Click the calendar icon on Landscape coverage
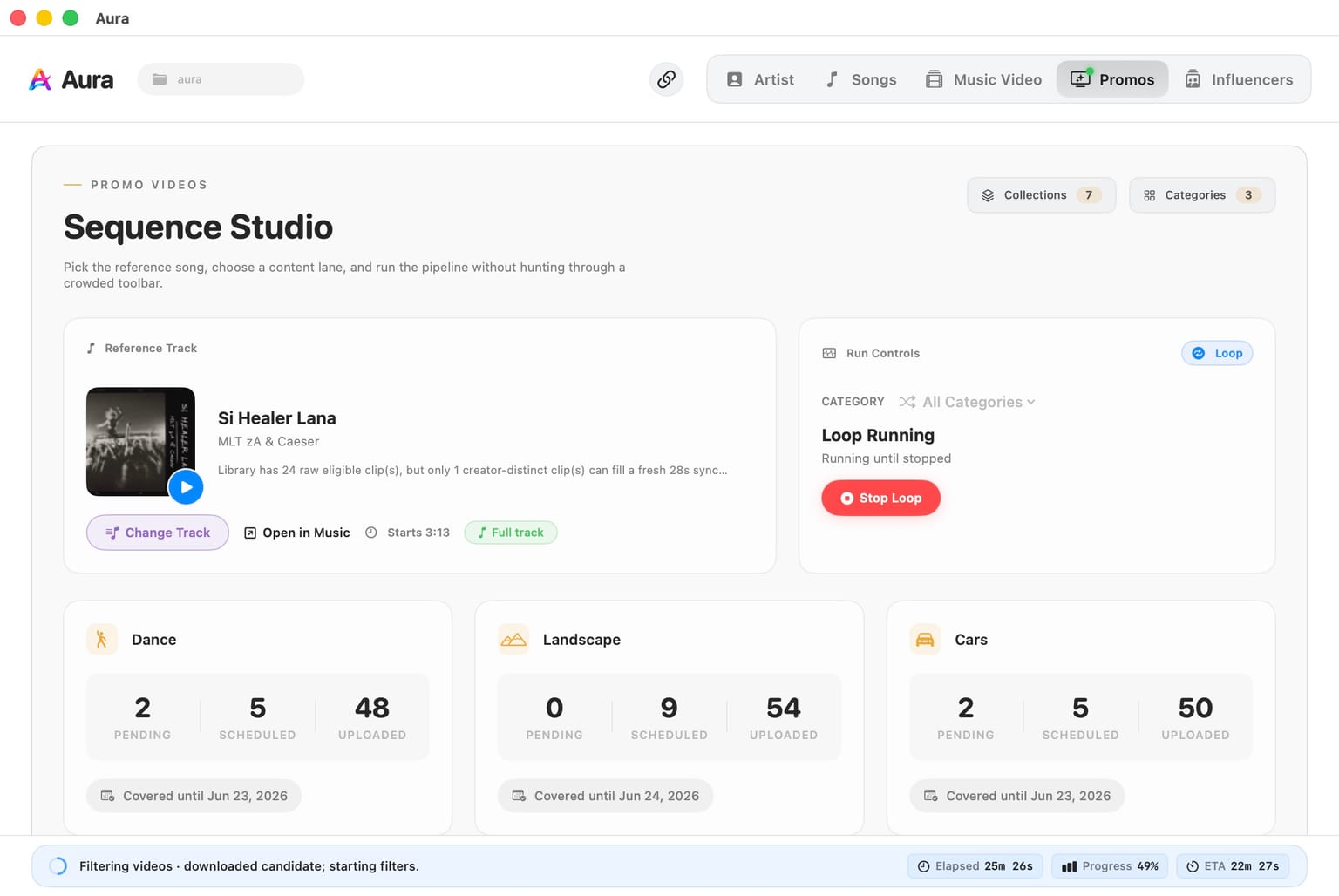The image size is (1339, 896). [519, 796]
